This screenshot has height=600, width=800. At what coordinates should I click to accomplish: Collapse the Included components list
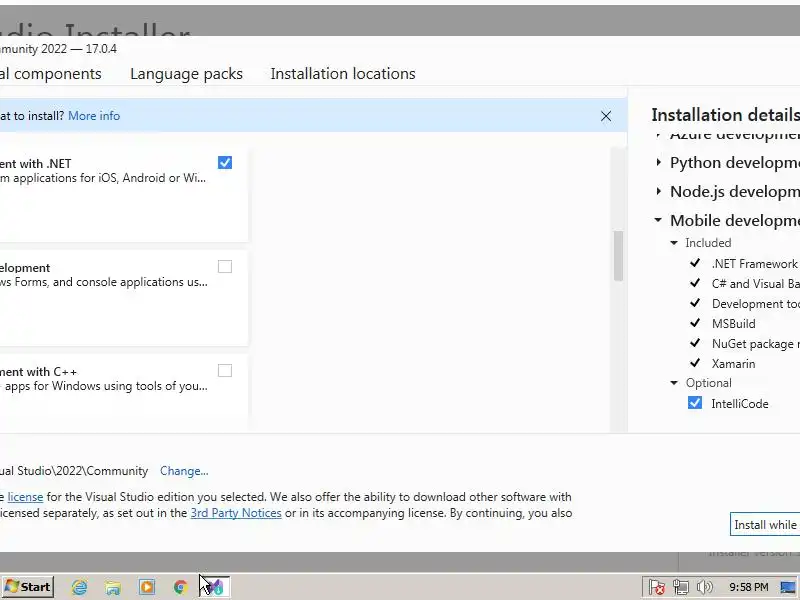click(674, 243)
